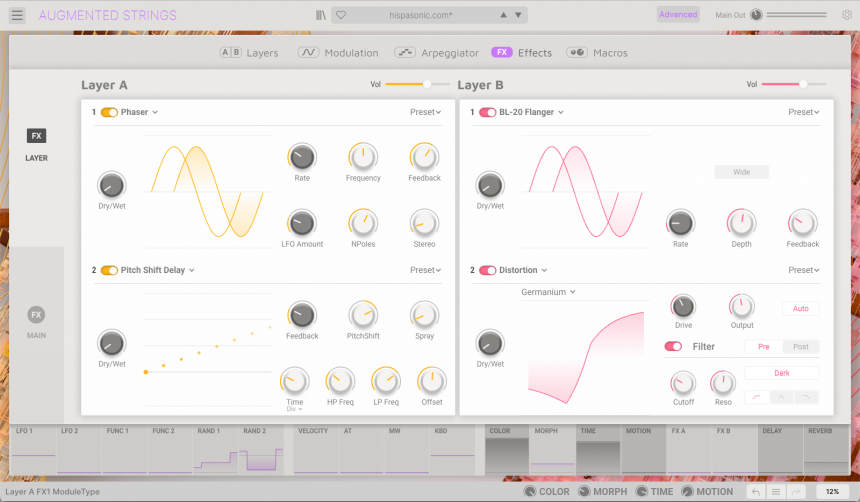The image size is (860, 502).
Task: Toggle the Distortion effect power switch
Action: coord(488,270)
